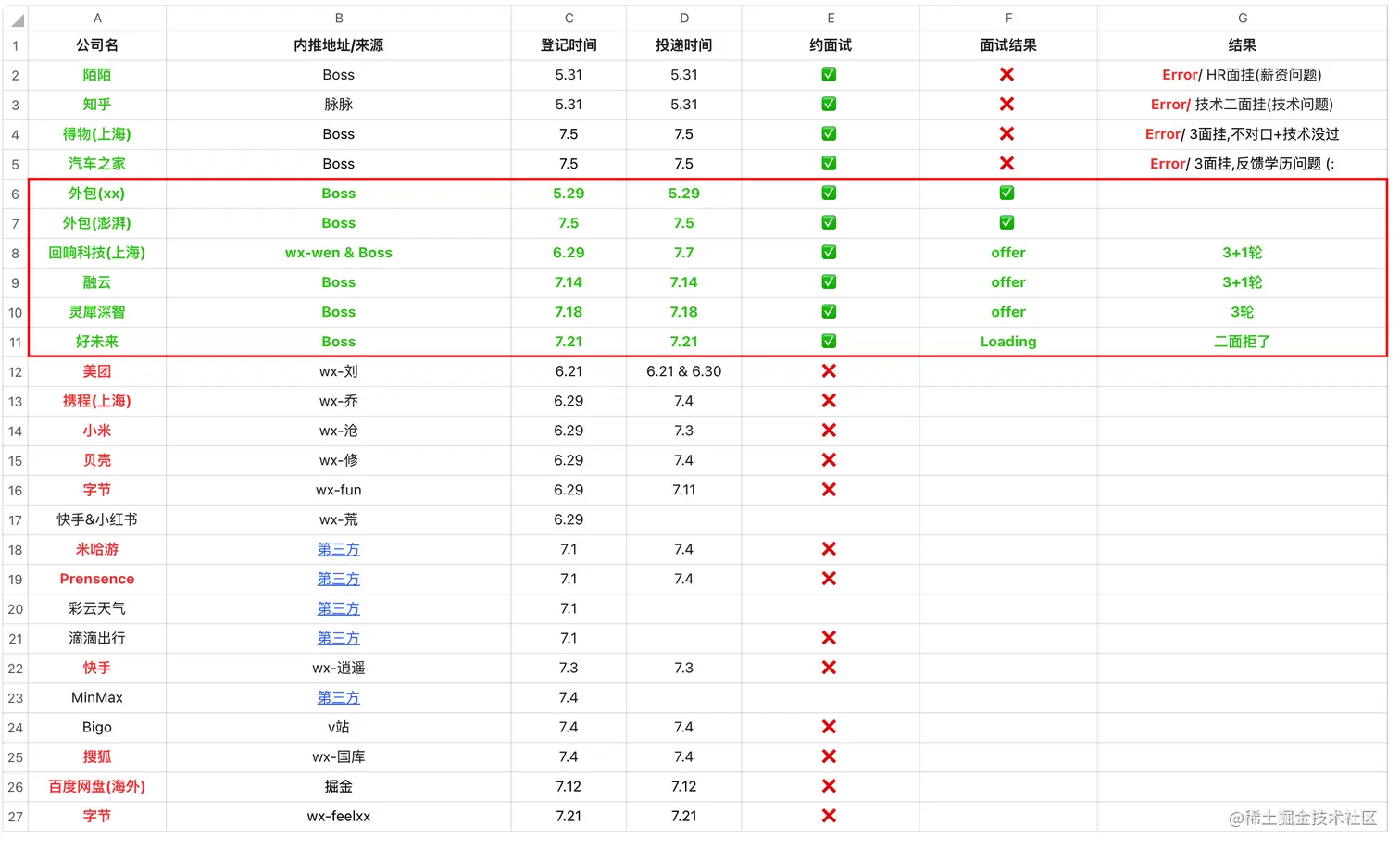The height and width of the screenshot is (850, 1400).
Task: Select the 公司名 header cell
Action: pyautogui.click(x=97, y=45)
